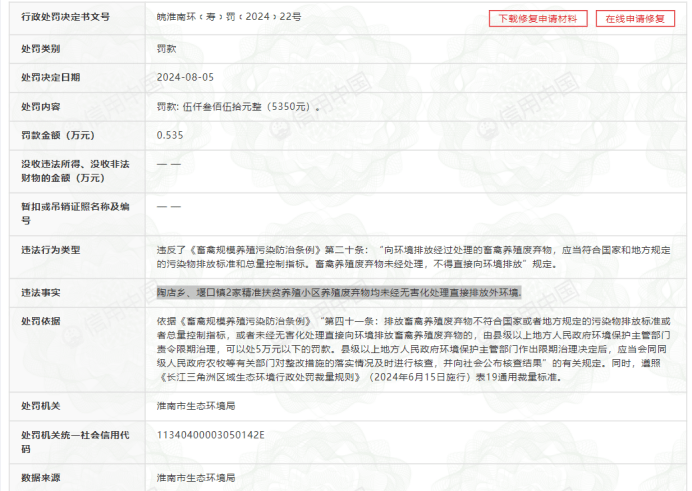The width and height of the screenshot is (692, 491).
Task: Select credit code 11340400003050142E
Action: (x=211, y=435)
